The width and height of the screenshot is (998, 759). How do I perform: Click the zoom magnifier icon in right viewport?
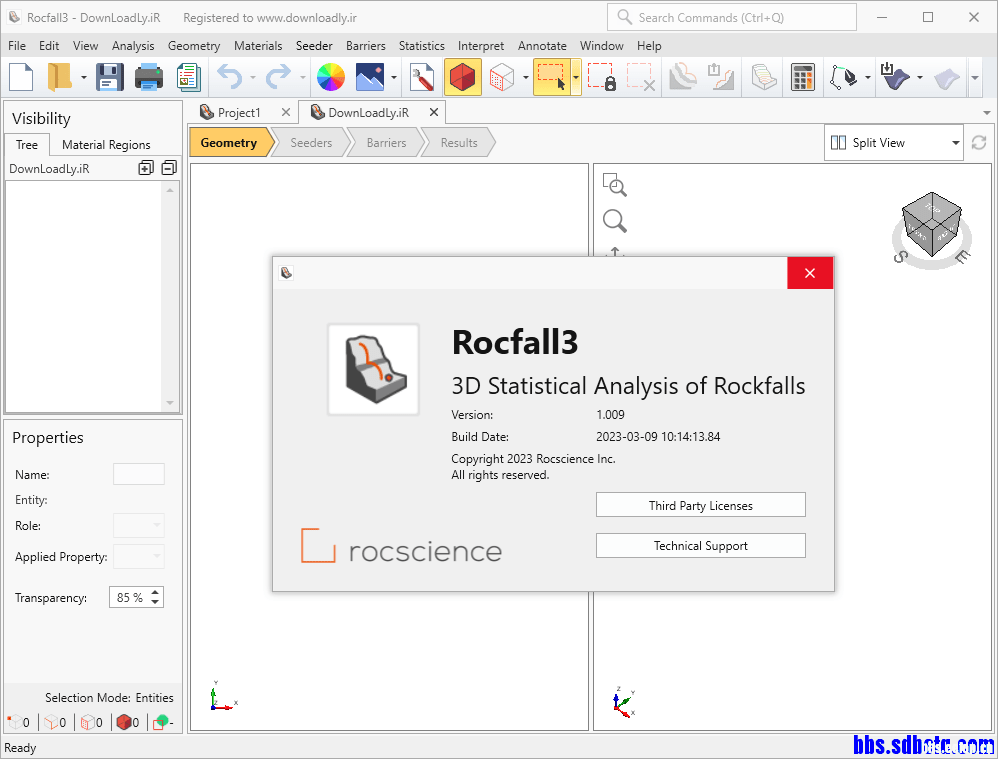point(615,221)
